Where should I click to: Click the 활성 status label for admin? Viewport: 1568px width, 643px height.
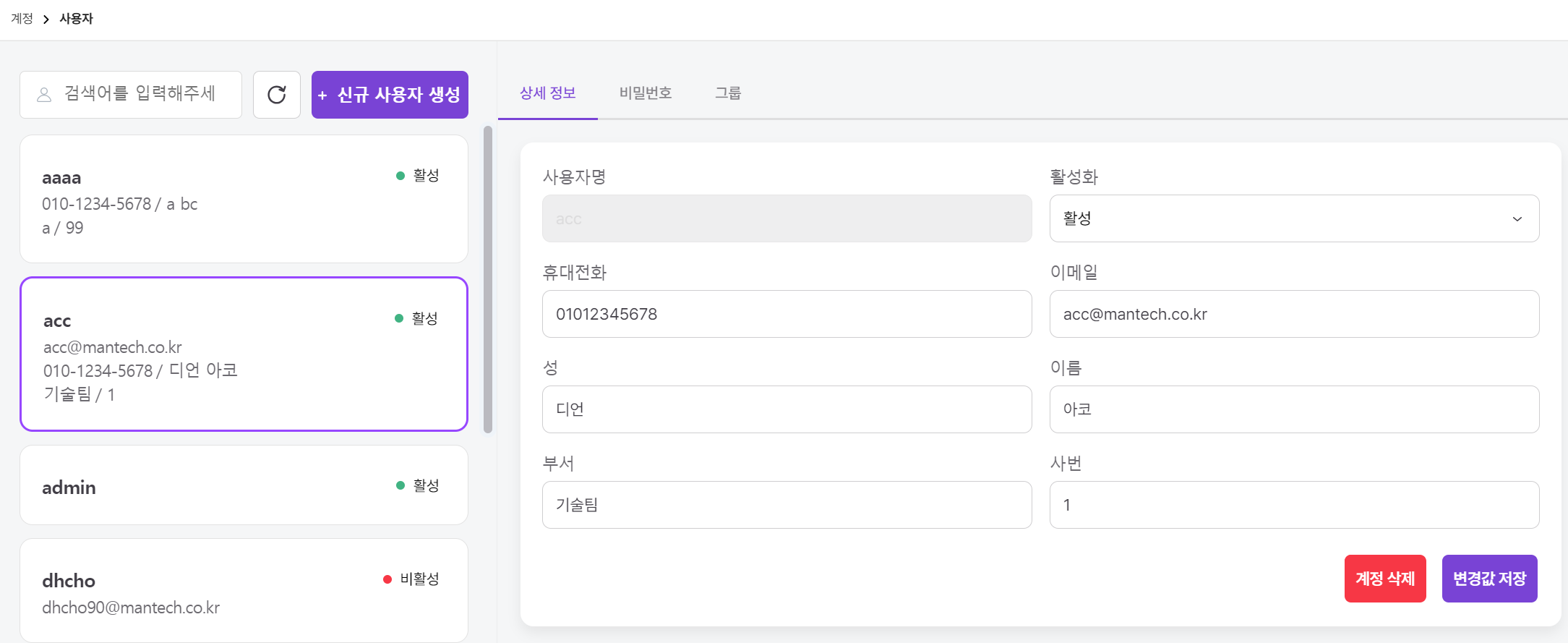tap(427, 485)
